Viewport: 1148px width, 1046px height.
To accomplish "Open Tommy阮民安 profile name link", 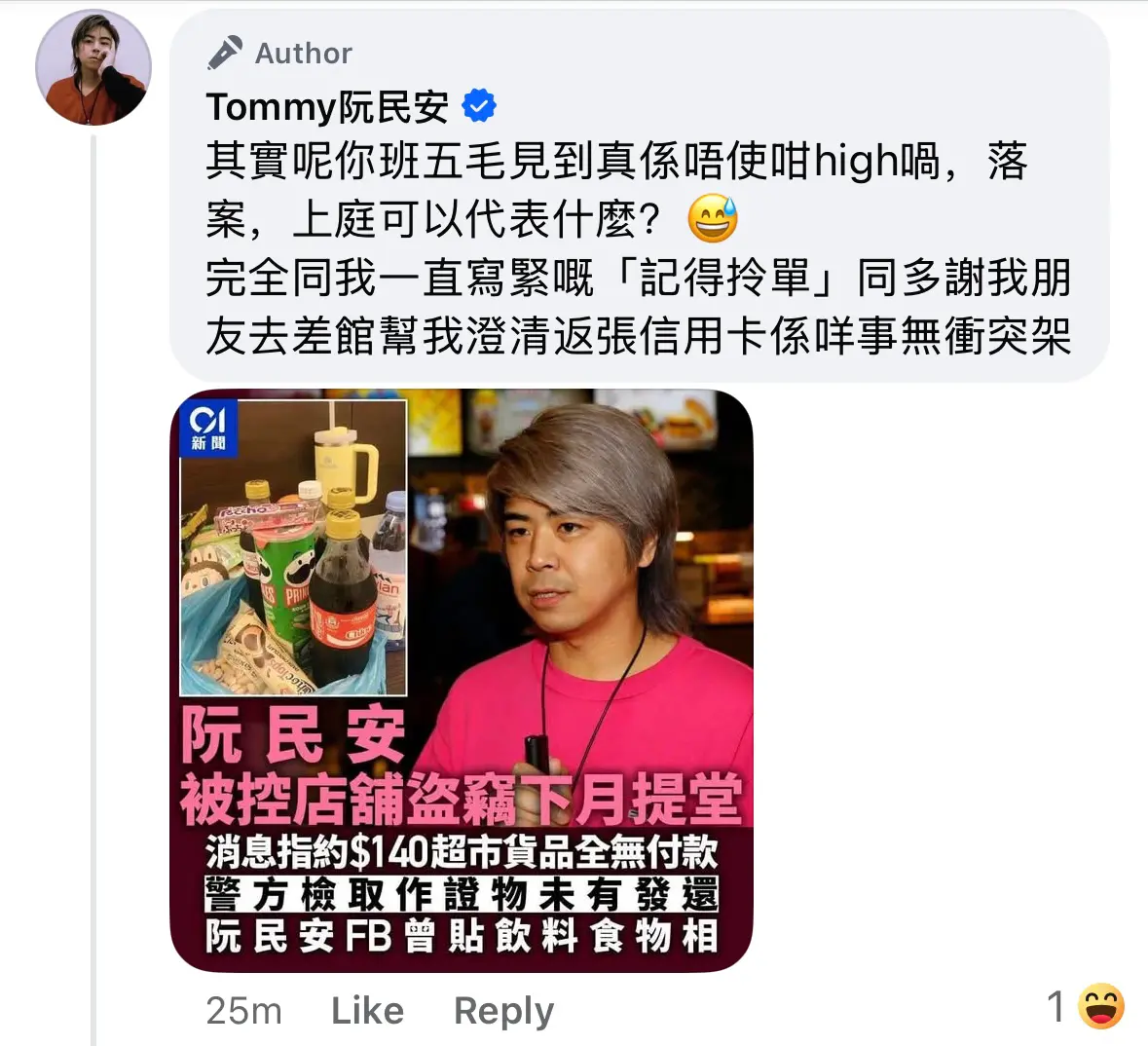I will 326,107.
